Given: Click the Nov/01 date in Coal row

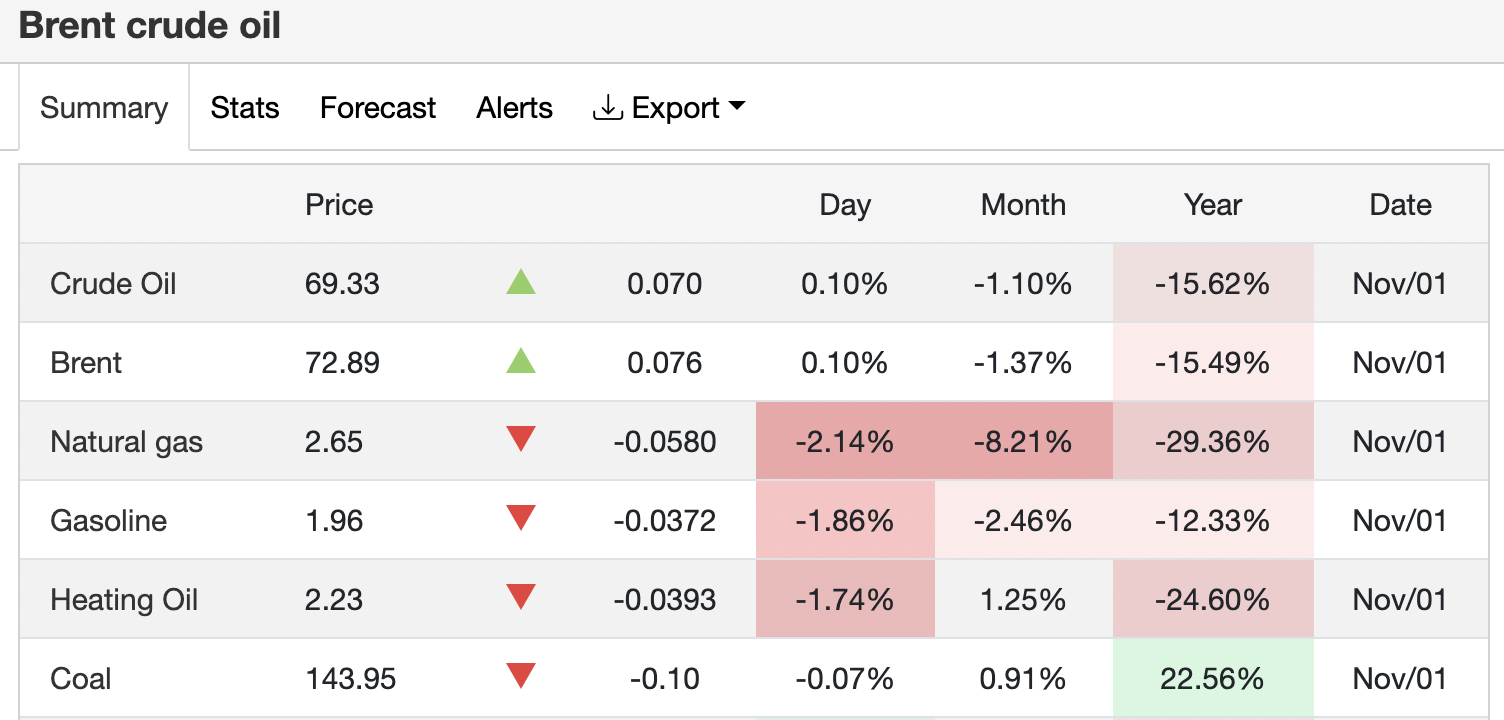Looking at the screenshot, I should [x=1400, y=679].
